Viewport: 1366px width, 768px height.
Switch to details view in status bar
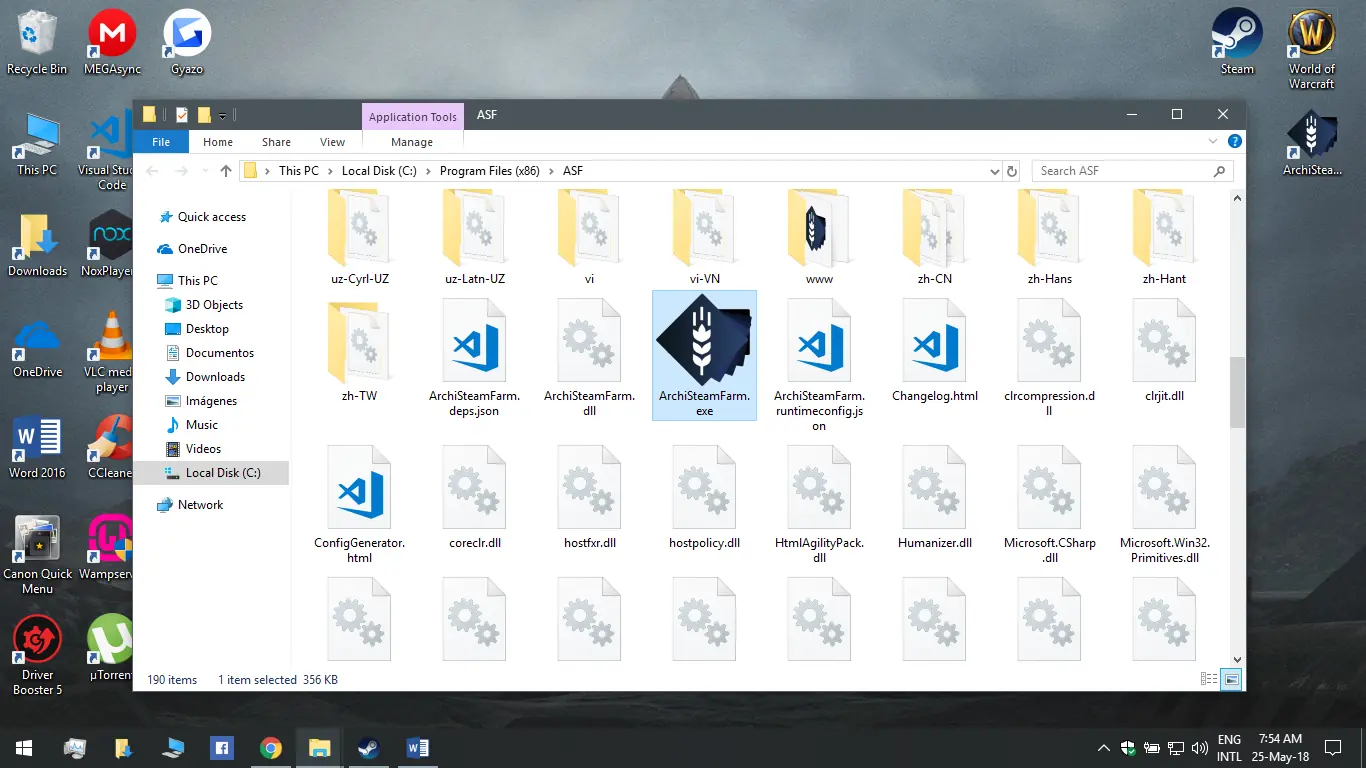1209,680
